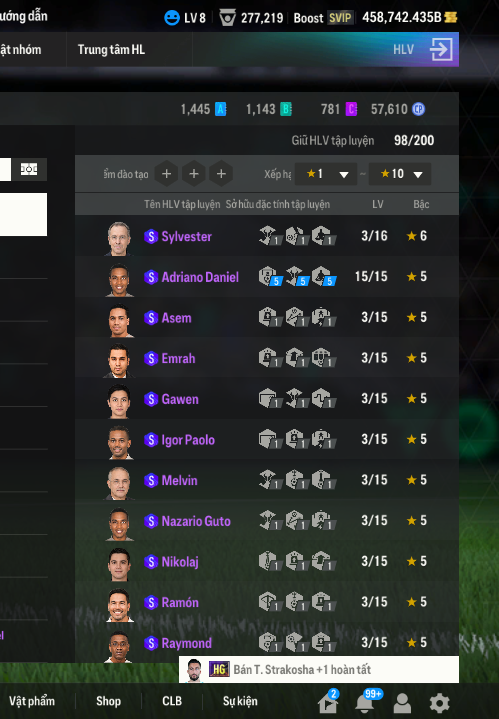Switch to the Trung tâm HL tab

[x=111, y=50]
